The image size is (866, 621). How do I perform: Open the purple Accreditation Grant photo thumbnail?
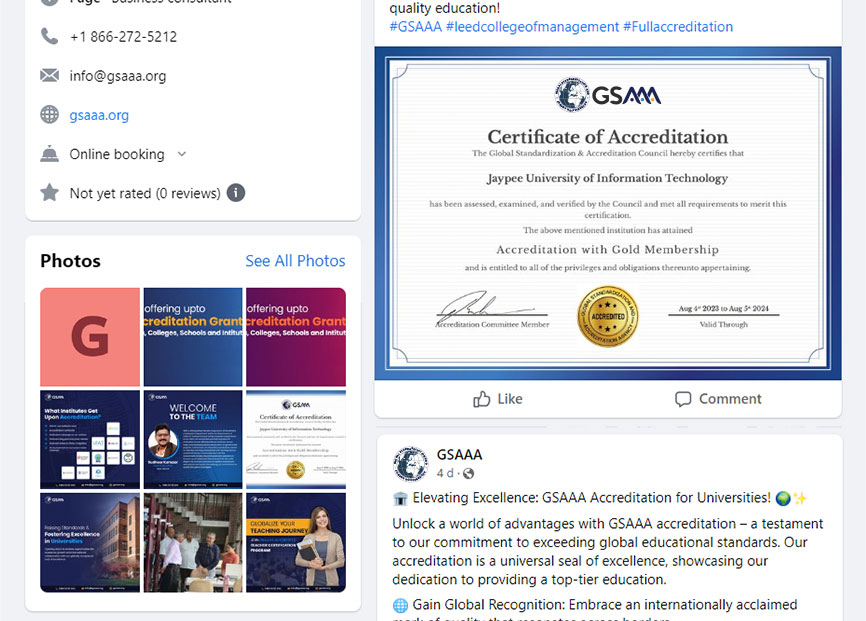coord(296,336)
